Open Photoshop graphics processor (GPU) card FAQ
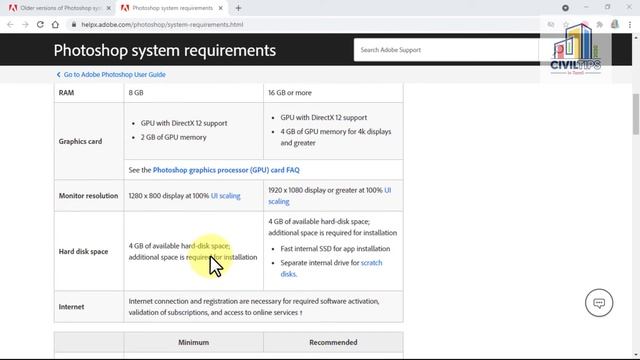This screenshot has height=360, width=640. (226, 170)
